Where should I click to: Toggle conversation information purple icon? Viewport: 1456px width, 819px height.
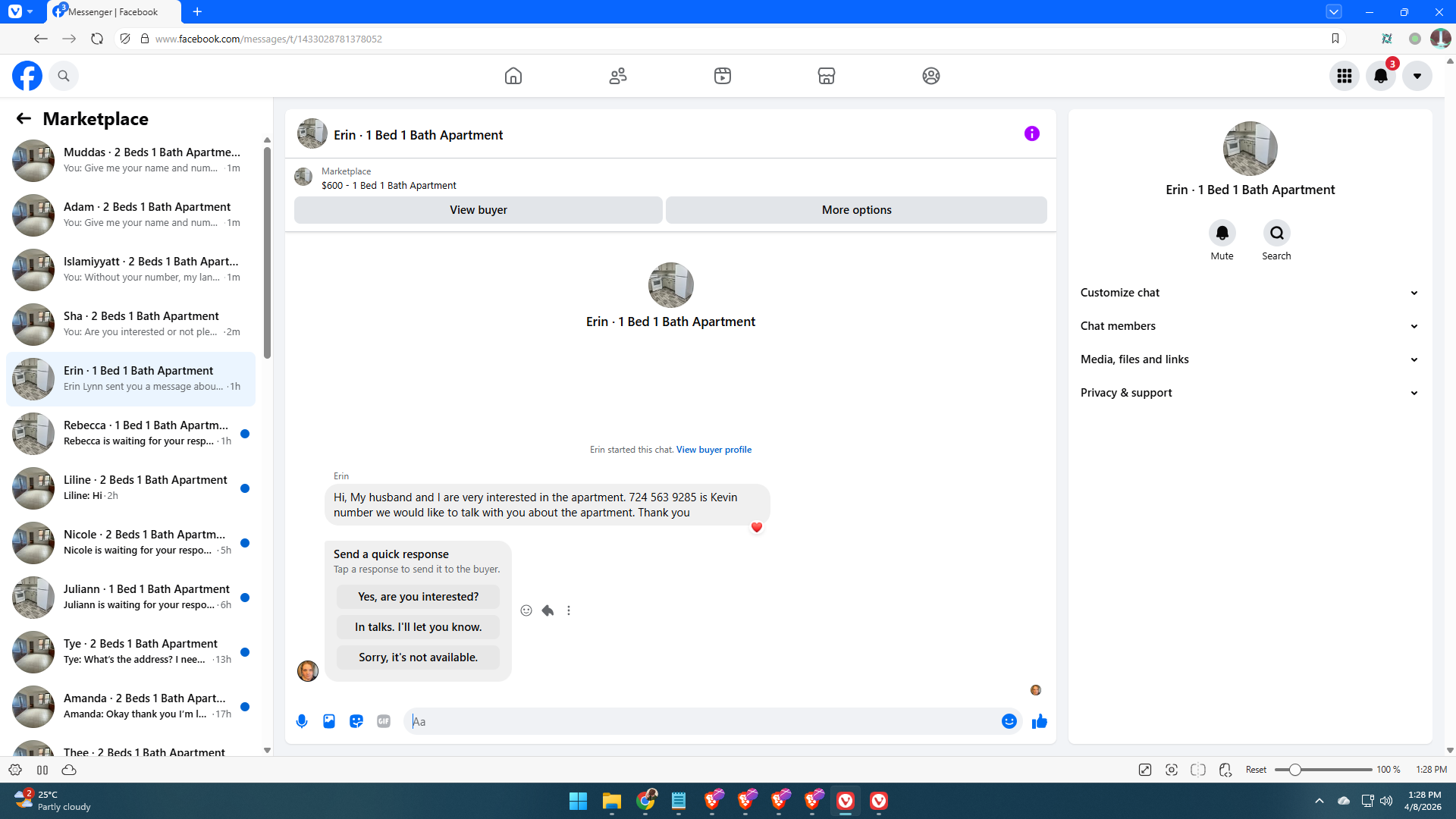(x=1031, y=133)
